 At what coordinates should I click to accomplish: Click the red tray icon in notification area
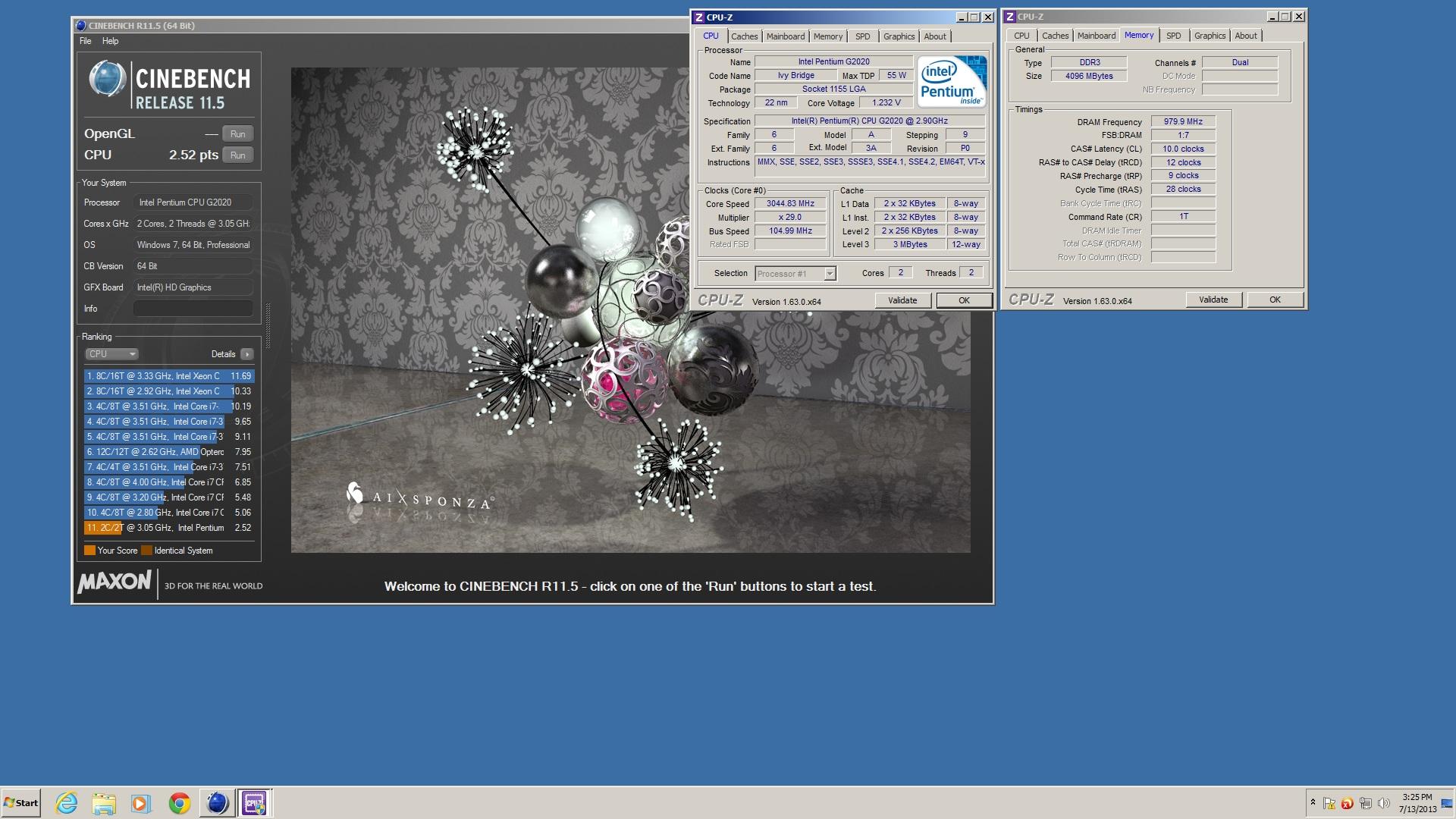[x=1348, y=803]
